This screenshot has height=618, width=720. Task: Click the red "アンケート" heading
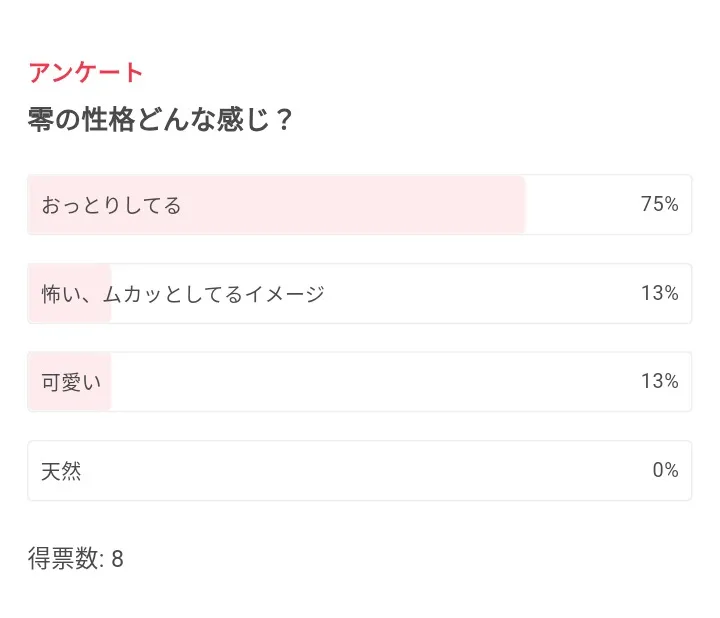pos(87,72)
